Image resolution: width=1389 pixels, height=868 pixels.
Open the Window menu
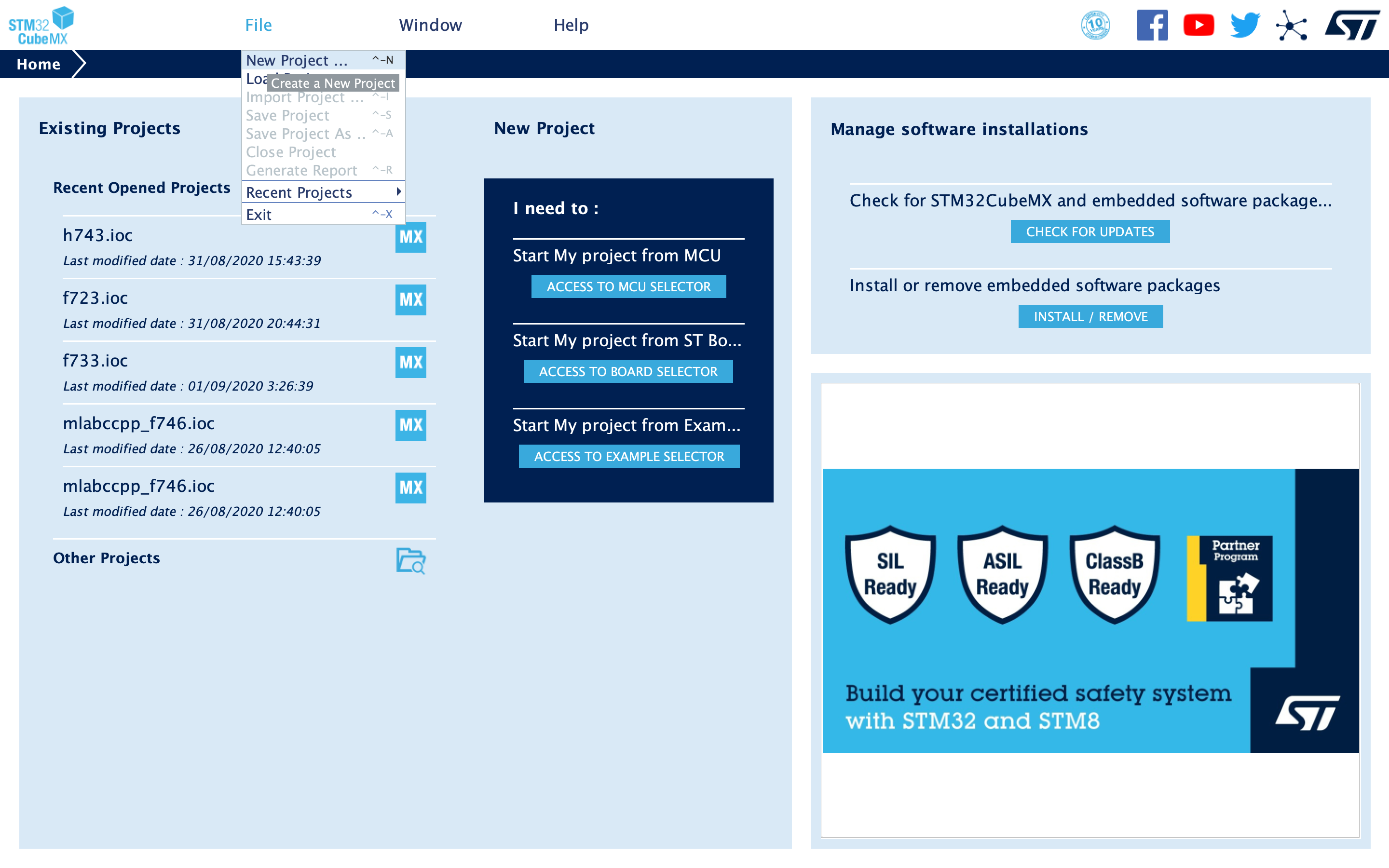click(x=430, y=25)
